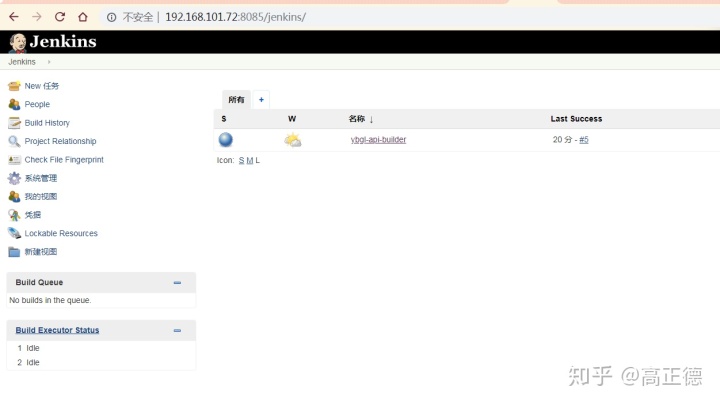This screenshot has width=720, height=405.
Task: Open the 凭据 link
Action: coord(33,215)
